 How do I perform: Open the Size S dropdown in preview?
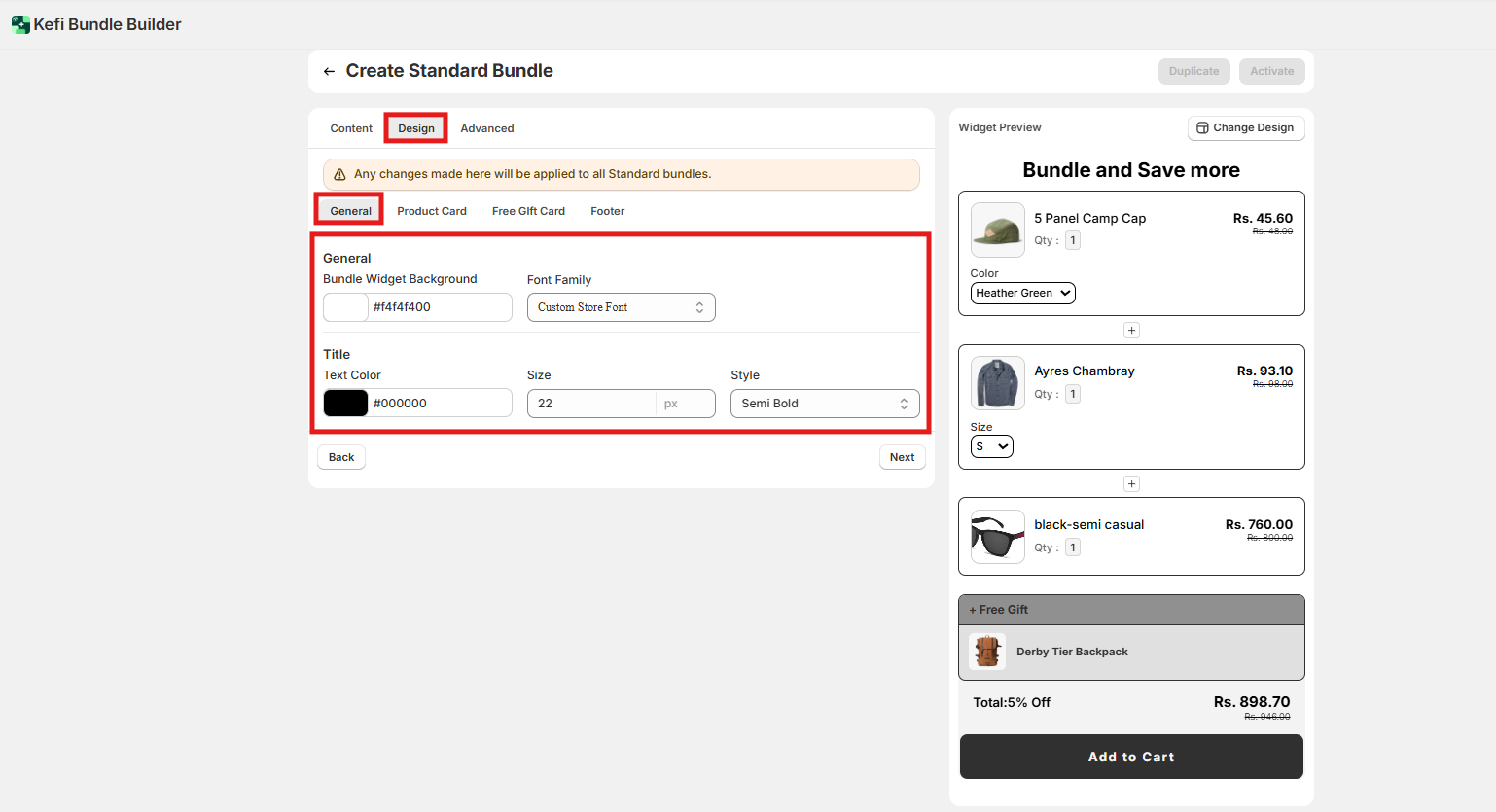(x=991, y=446)
